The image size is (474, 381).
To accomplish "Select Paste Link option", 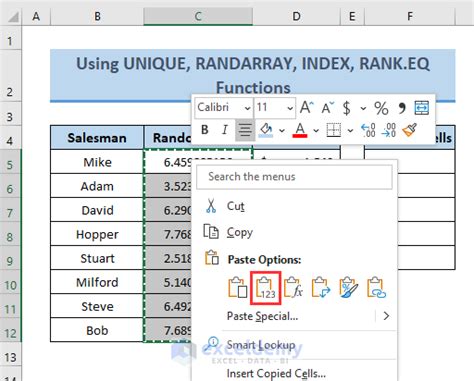I will tap(376, 287).
